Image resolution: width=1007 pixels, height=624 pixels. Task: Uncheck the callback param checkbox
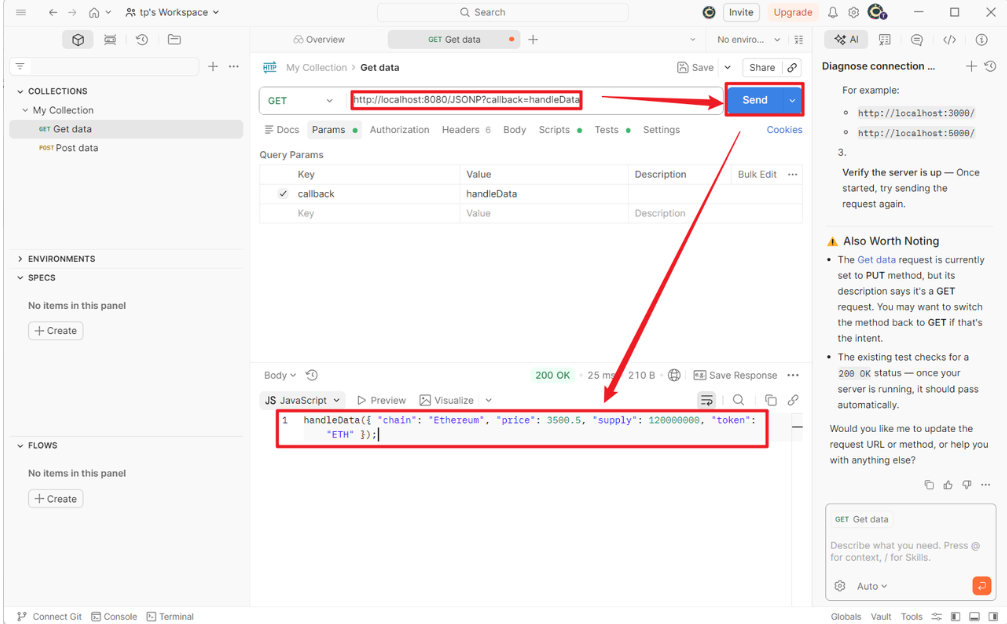click(x=283, y=193)
